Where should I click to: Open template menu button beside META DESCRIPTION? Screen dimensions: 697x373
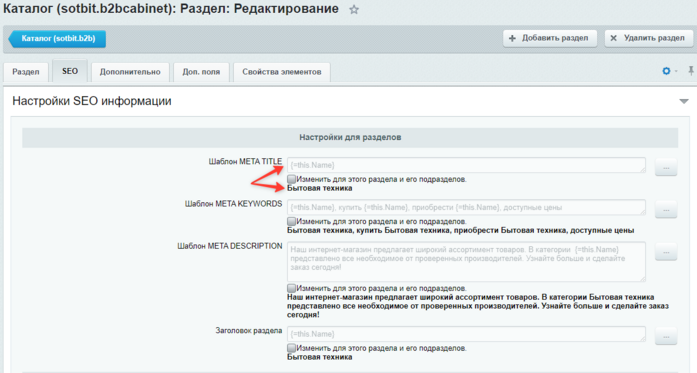click(x=666, y=252)
